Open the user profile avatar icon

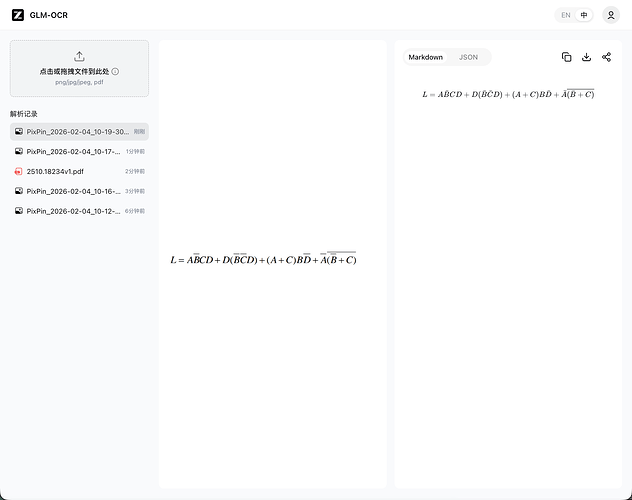pyautogui.click(x=611, y=15)
